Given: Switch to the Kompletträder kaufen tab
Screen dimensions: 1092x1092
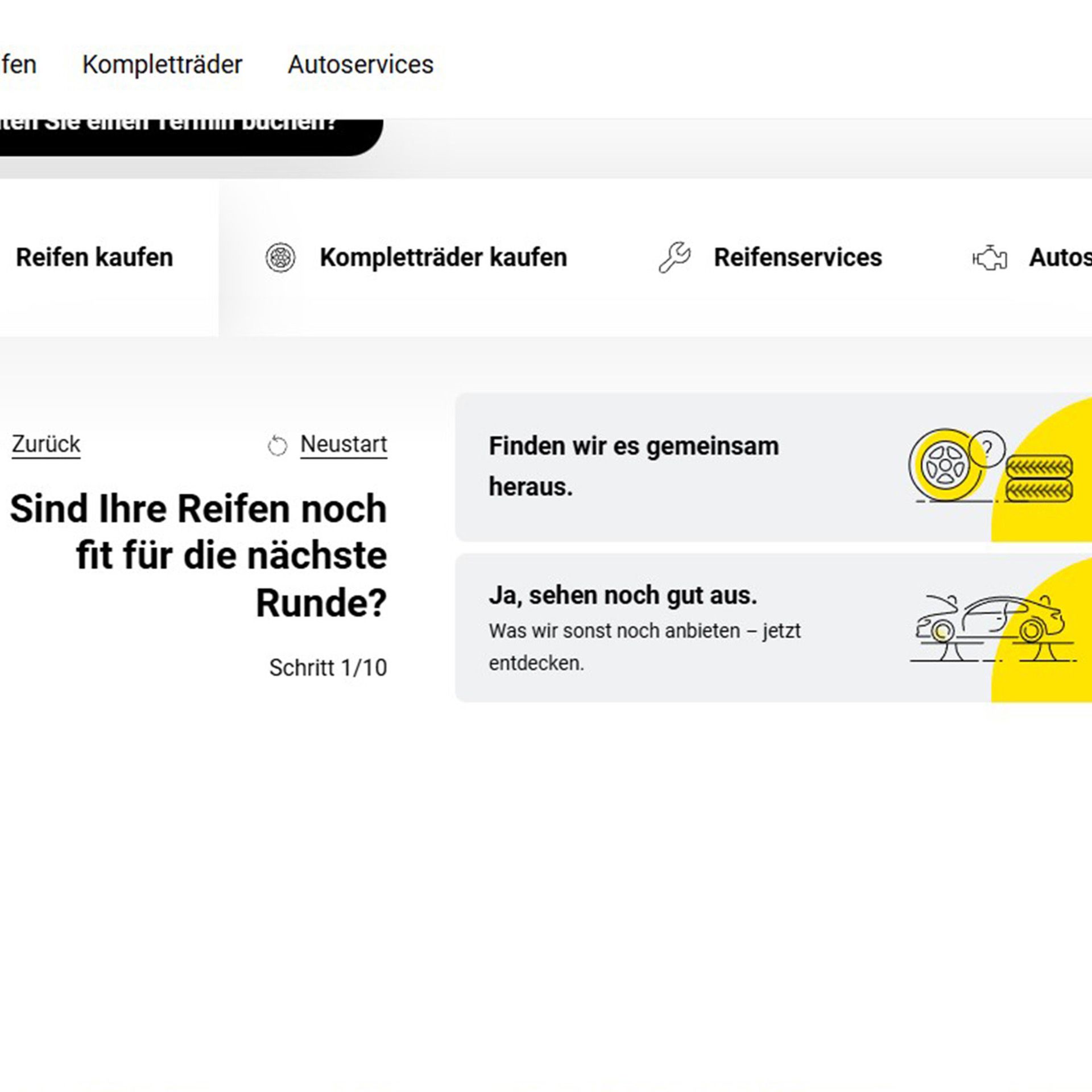Looking at the screenshot, I should coord(443,258).
